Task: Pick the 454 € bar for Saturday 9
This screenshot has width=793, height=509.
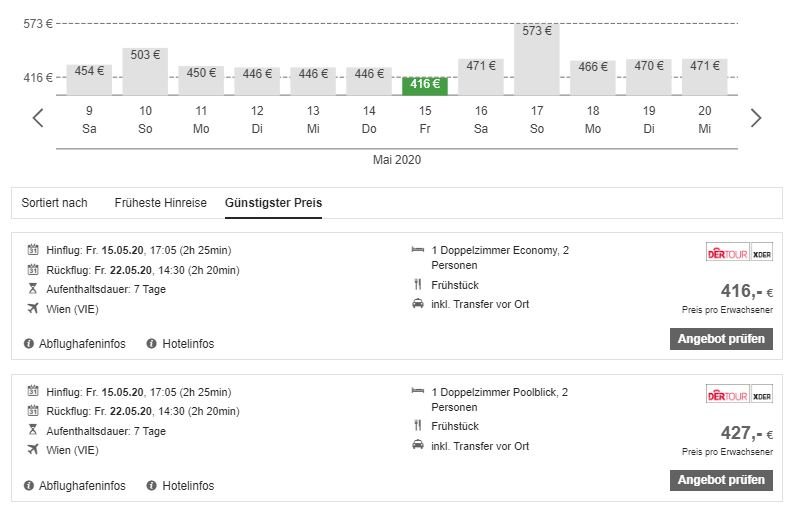Action: tap(89, 80)
